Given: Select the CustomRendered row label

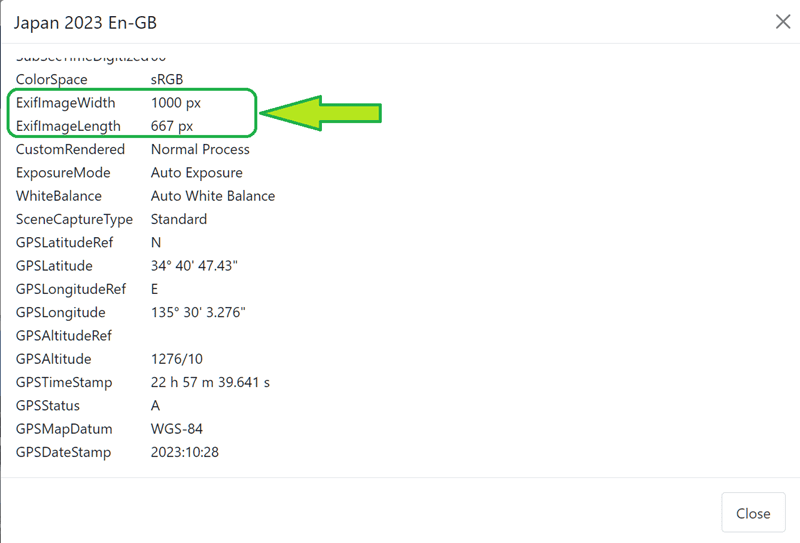Looking at the screenshot, I should click(x=70, y=149).
